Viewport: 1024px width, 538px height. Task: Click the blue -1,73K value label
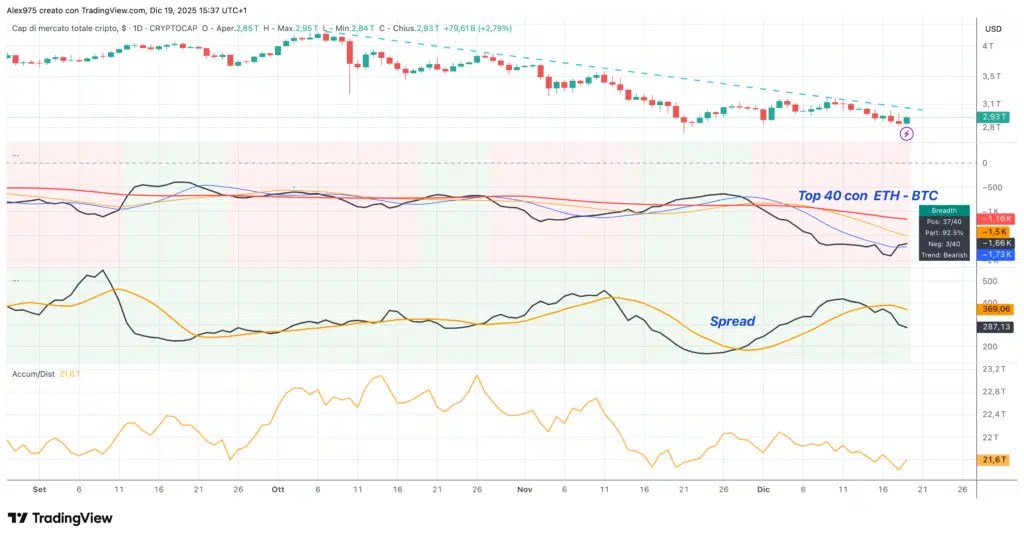pyautogui.click(x=994, y=255)
